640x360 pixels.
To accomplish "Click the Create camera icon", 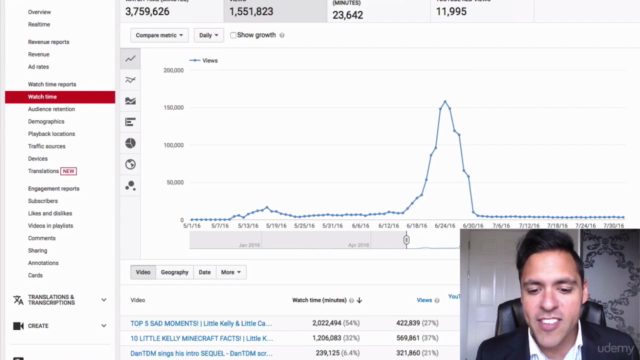I will coord(18,326).
